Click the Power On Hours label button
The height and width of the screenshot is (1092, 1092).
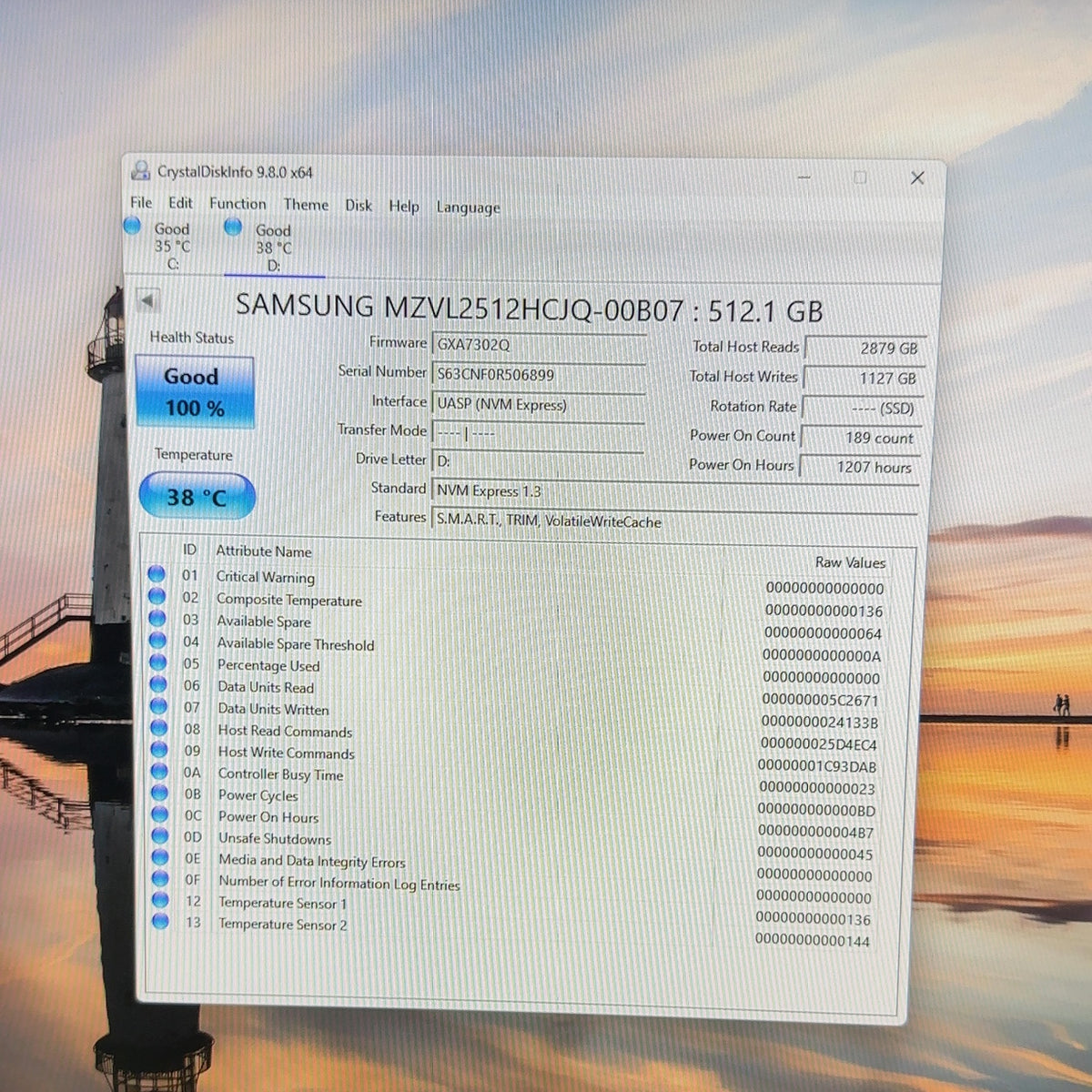point(741,464)
